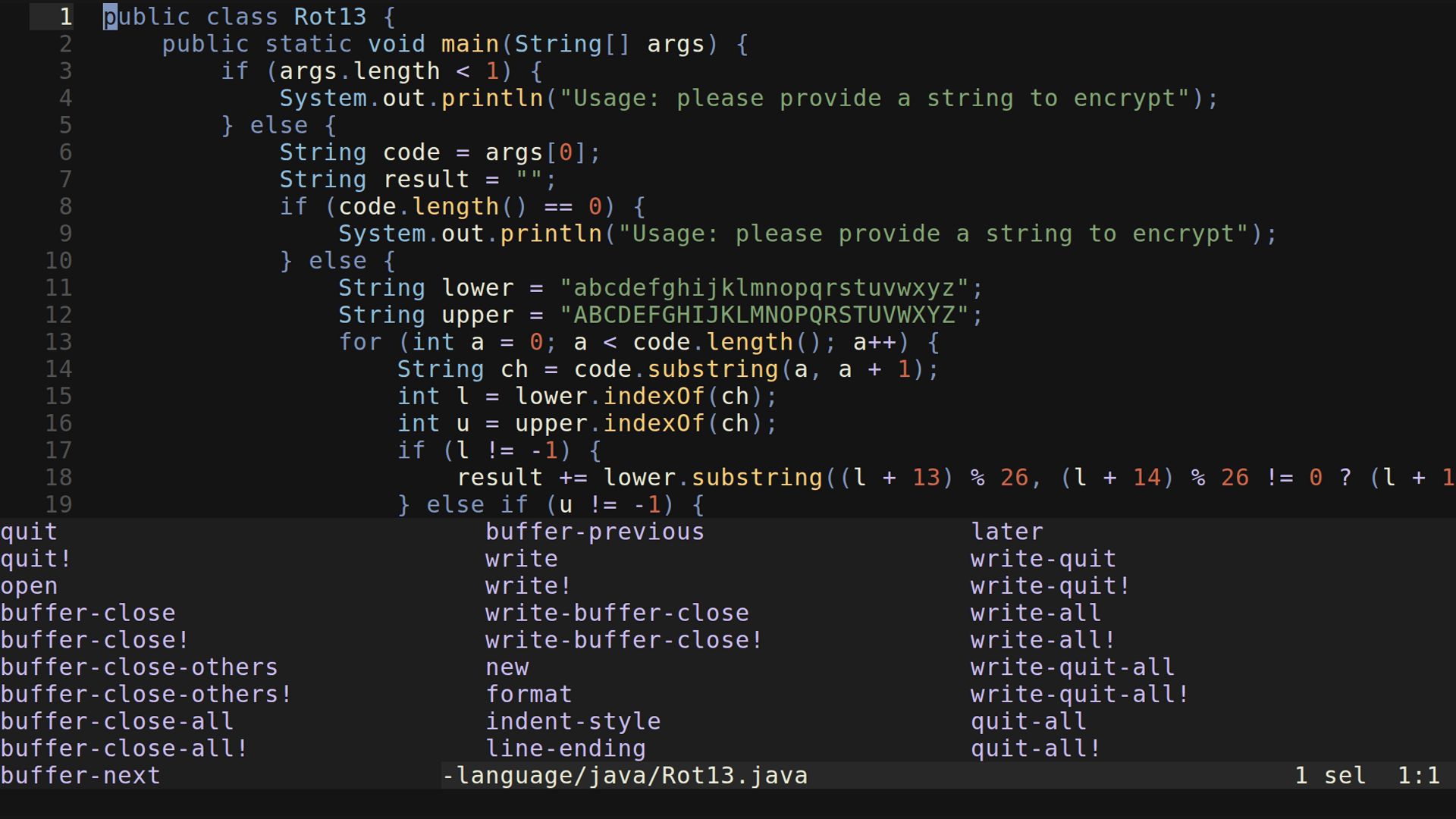The height and width of the screenshot is (819, 1456).
Task: Select write-quit from the command completions
Action: coord(1042,559)
